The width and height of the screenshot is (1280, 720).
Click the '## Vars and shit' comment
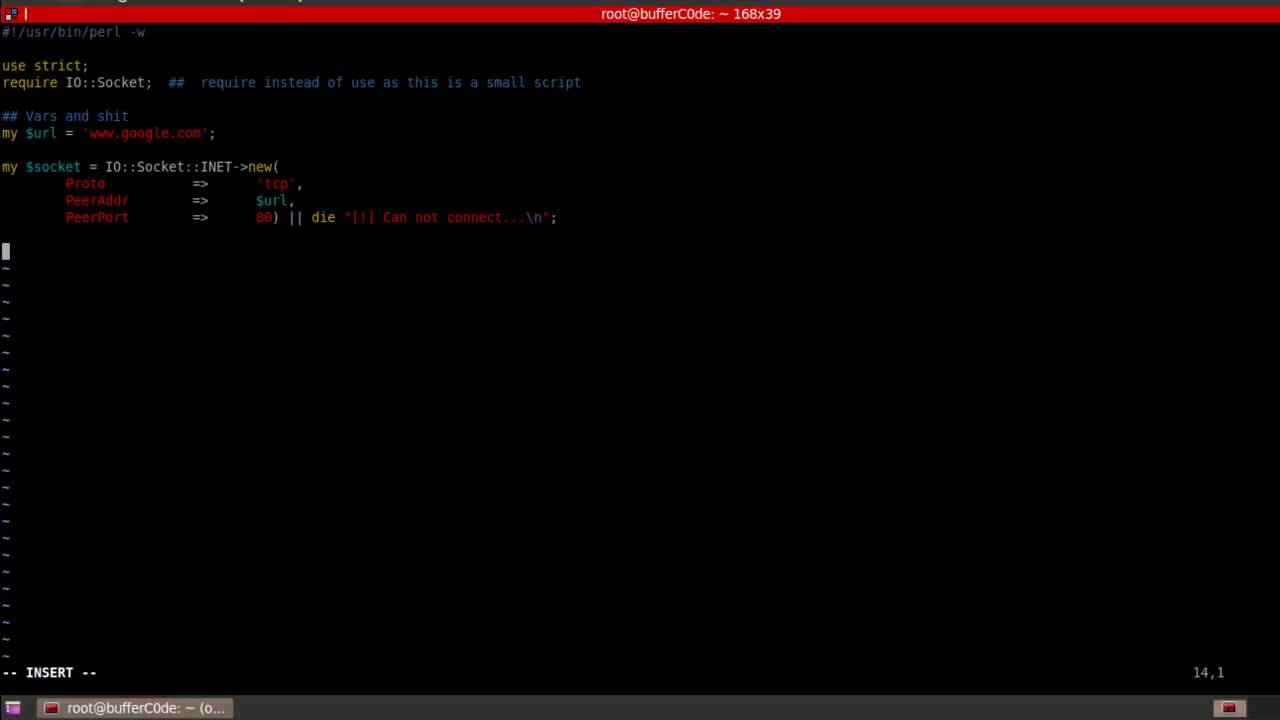65,116
